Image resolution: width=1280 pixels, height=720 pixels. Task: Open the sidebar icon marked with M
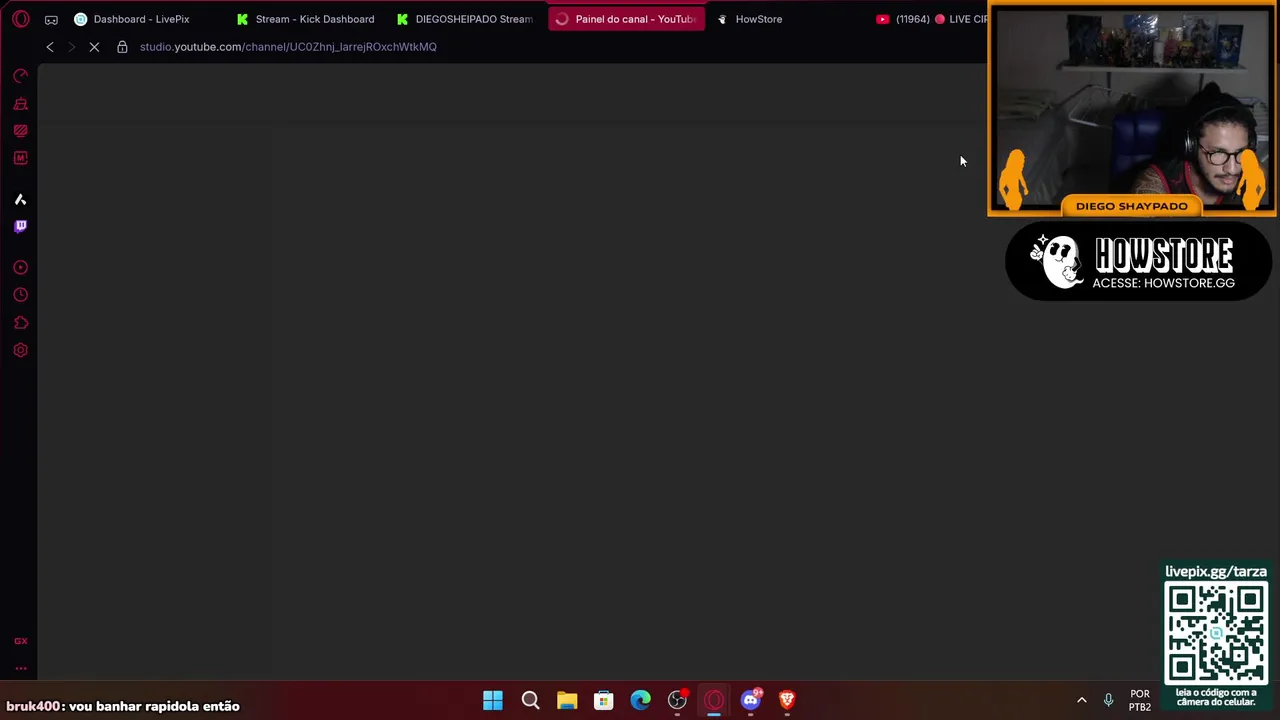coord(20,158)
